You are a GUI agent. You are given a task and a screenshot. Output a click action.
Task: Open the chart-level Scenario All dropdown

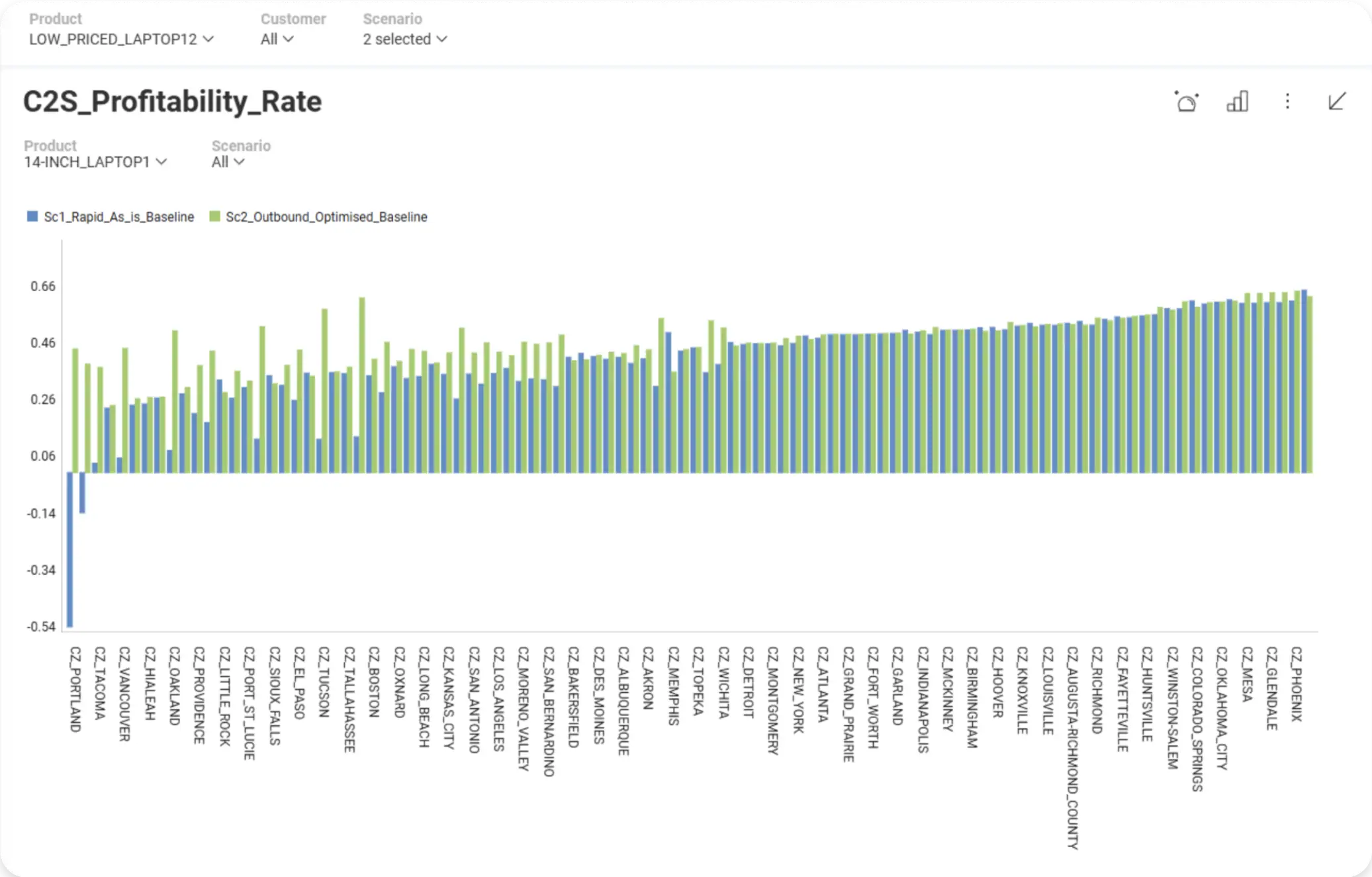[228, 162]
